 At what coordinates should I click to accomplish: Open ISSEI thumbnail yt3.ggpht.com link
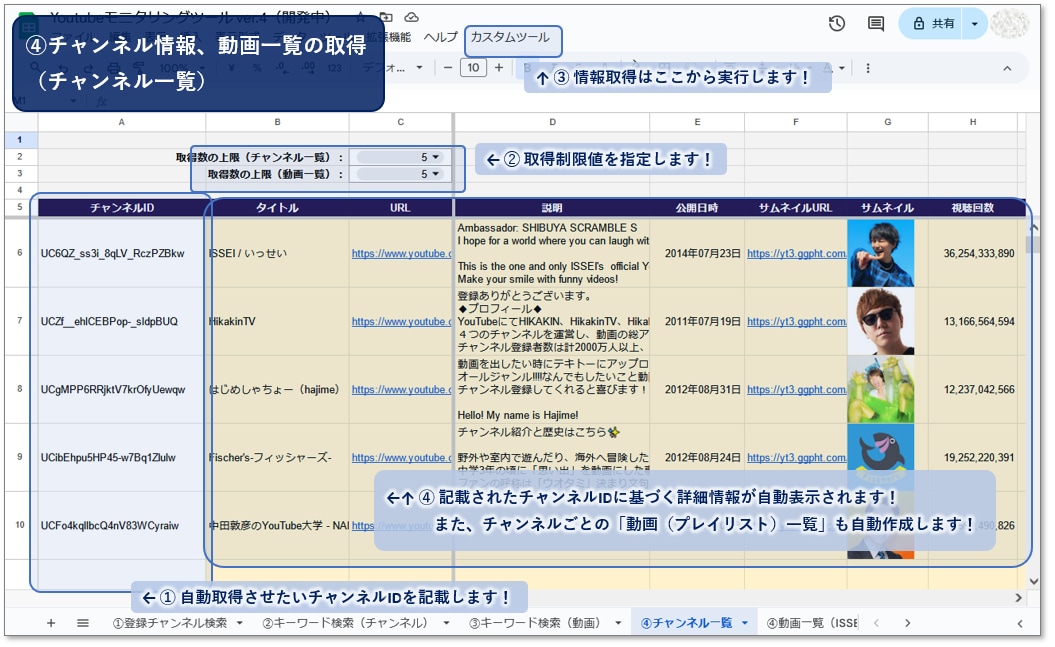[796, 254]
